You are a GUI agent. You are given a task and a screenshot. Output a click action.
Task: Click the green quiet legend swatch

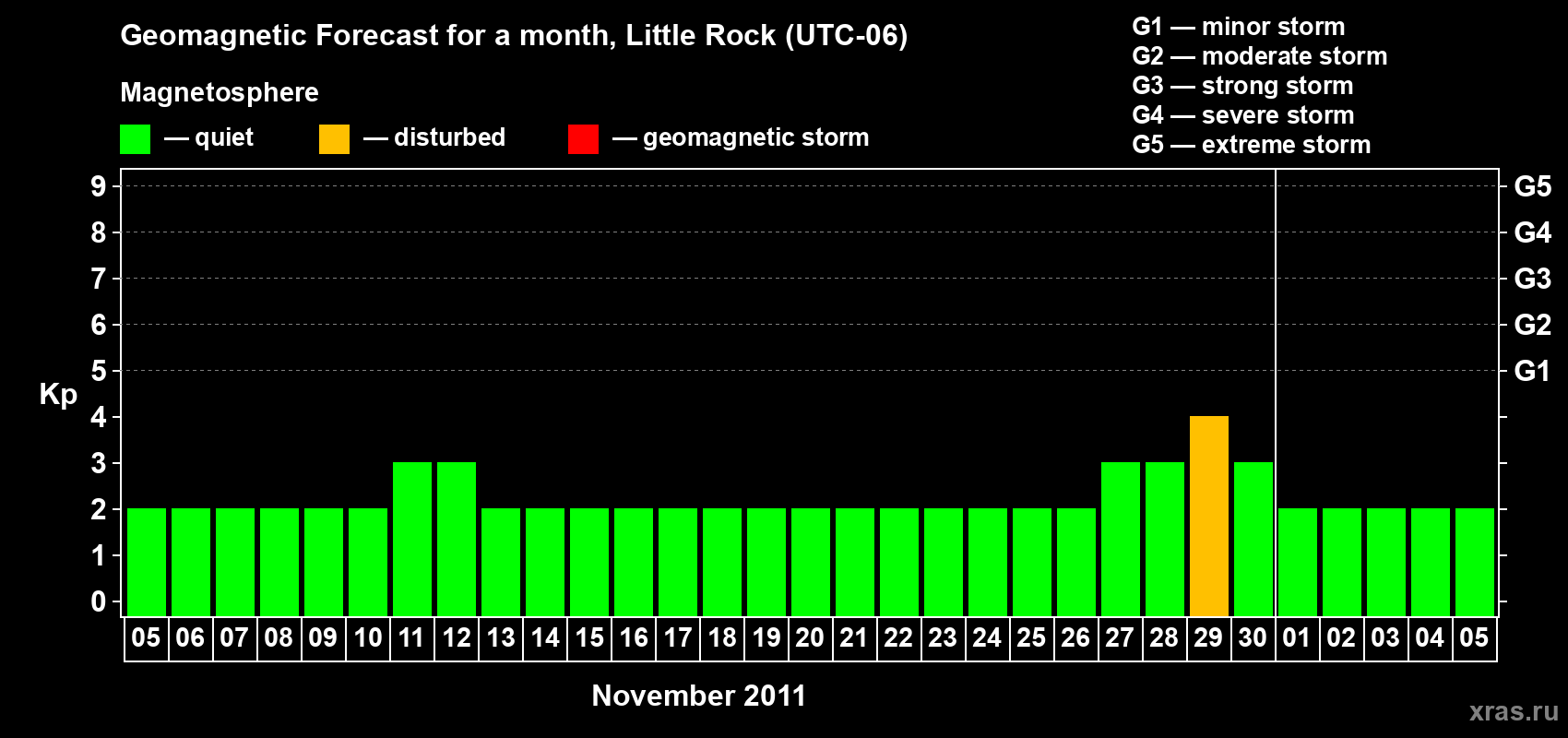[x=135, y=139]
